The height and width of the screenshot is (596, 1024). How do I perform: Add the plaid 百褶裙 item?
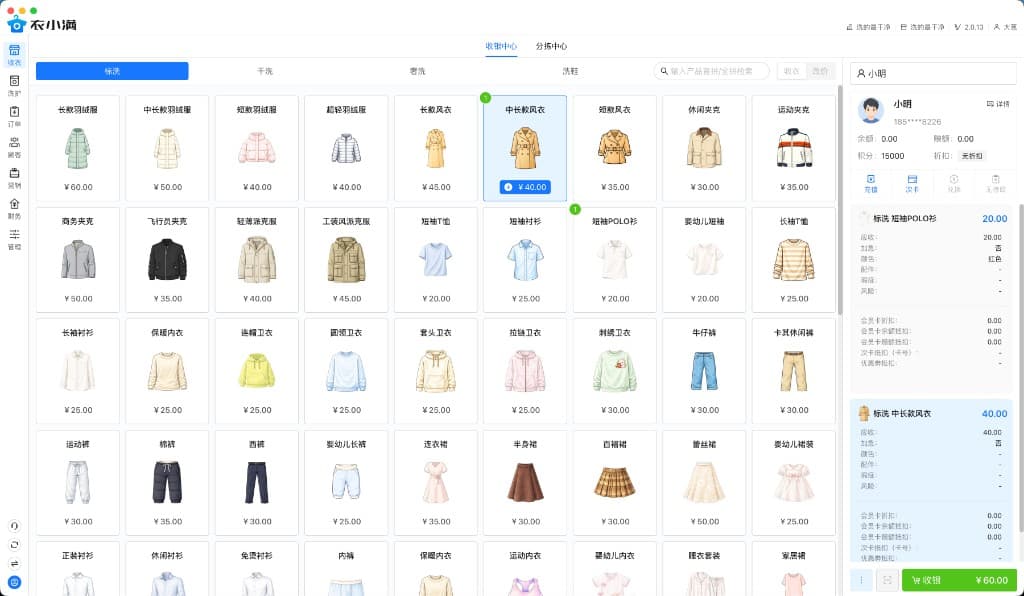click(615, 483)
